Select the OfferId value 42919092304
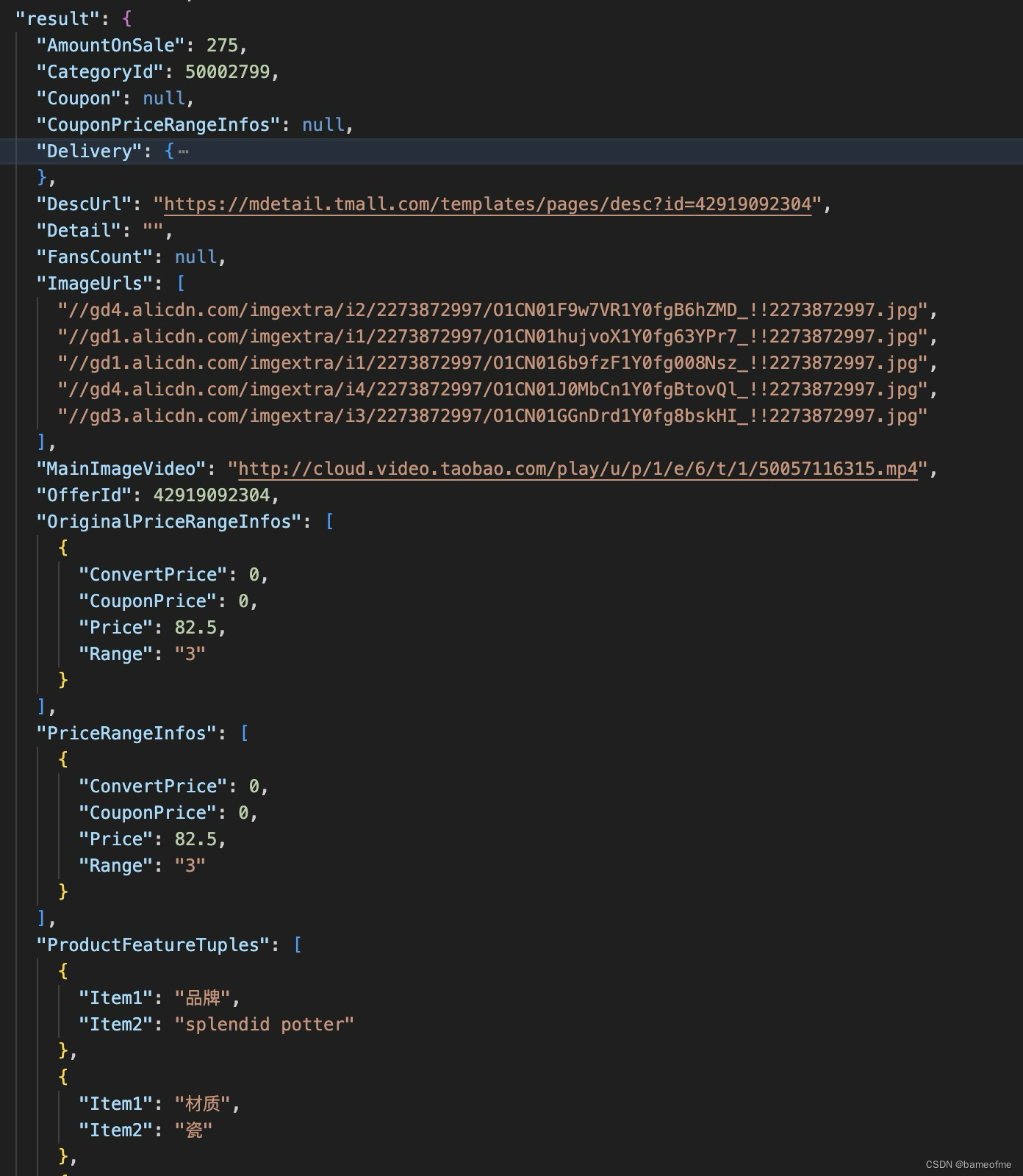The image size is (1023, 1176). 212,495
